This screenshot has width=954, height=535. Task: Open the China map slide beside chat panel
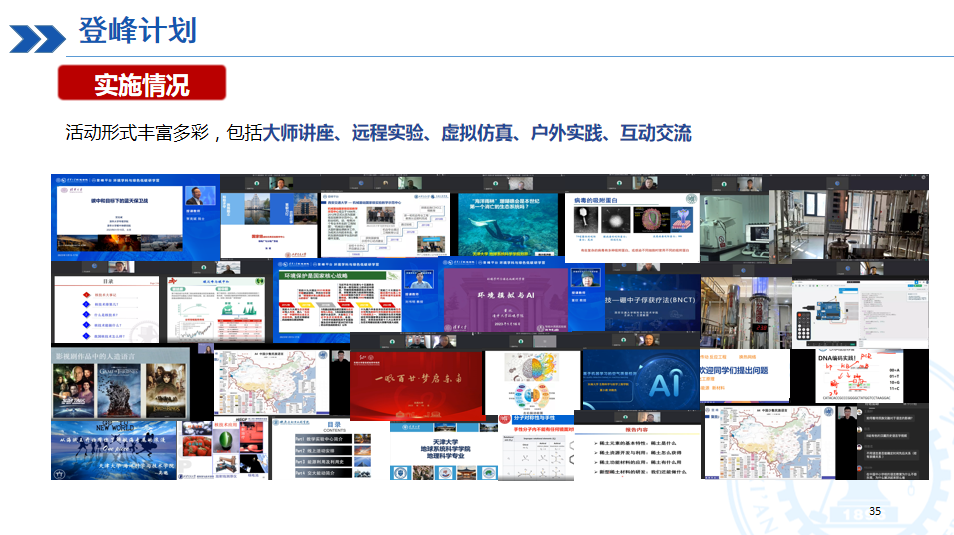pyautogui.click(x=770, y=442)
